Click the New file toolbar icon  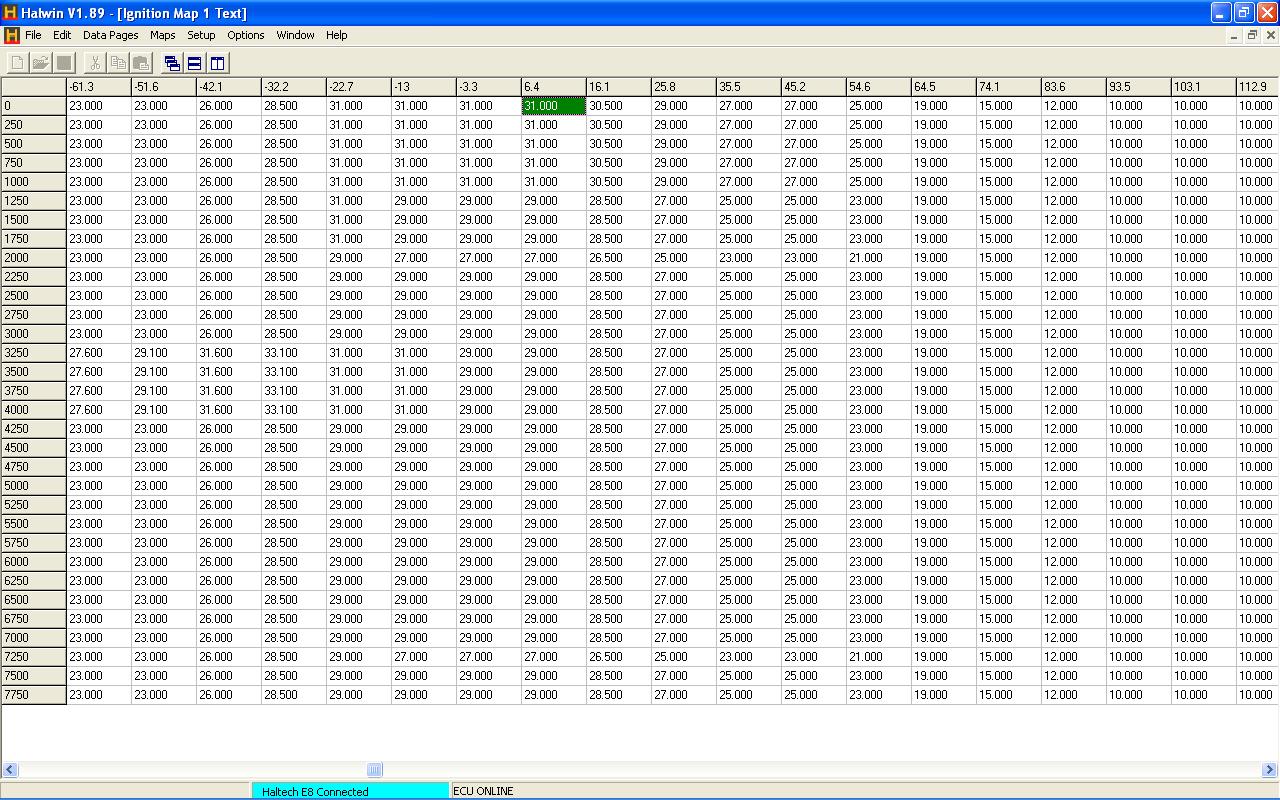pyautogui.click(x=17, y=63)
